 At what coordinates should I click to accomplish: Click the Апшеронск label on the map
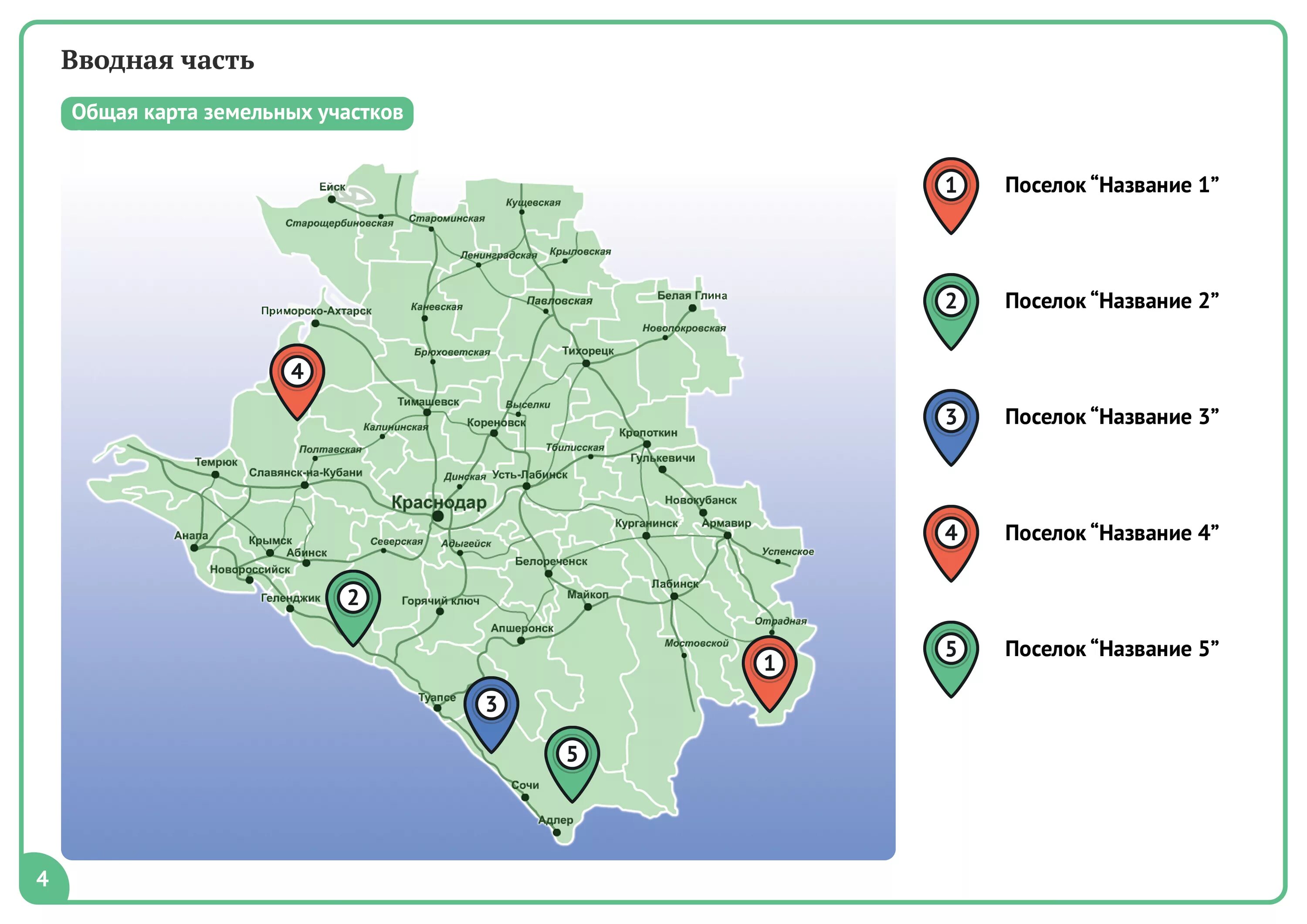click(x=522, y=629)
